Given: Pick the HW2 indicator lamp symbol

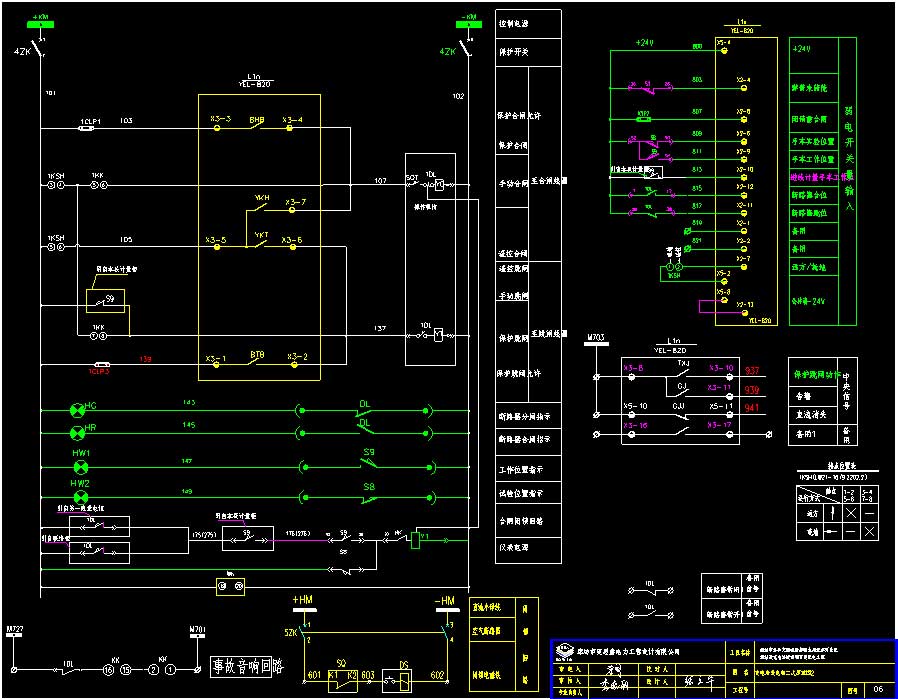Looking at the screenshot, I should pos(80,497).
